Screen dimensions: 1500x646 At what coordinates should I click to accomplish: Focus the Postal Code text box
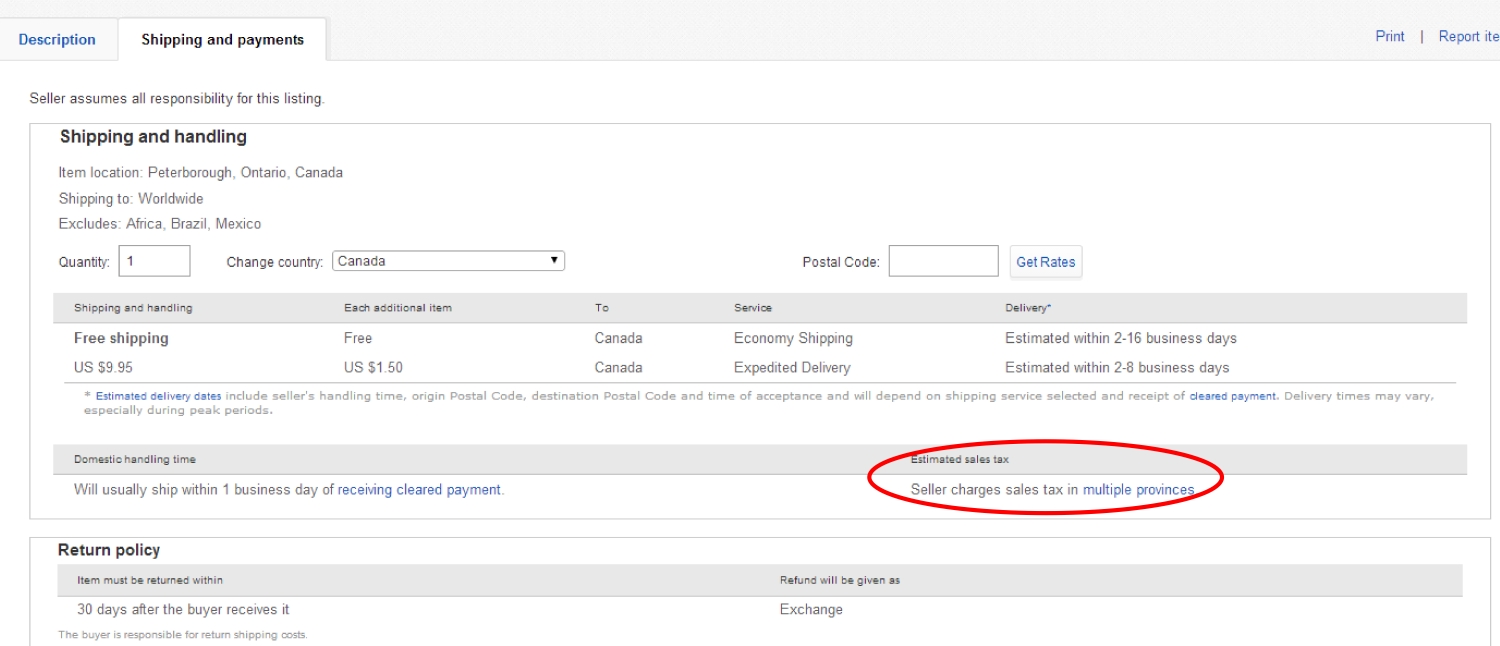943,261
